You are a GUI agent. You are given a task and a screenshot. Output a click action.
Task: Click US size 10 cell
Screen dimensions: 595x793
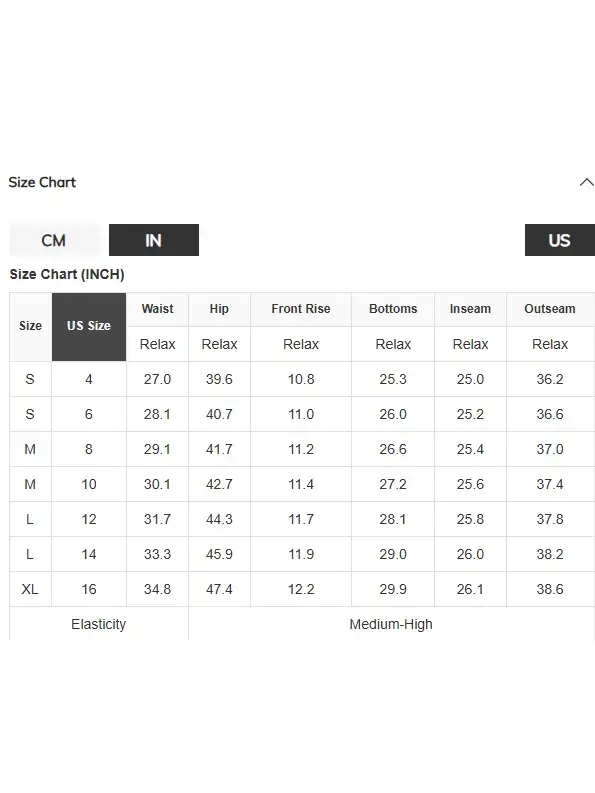(x=89, y=484)
